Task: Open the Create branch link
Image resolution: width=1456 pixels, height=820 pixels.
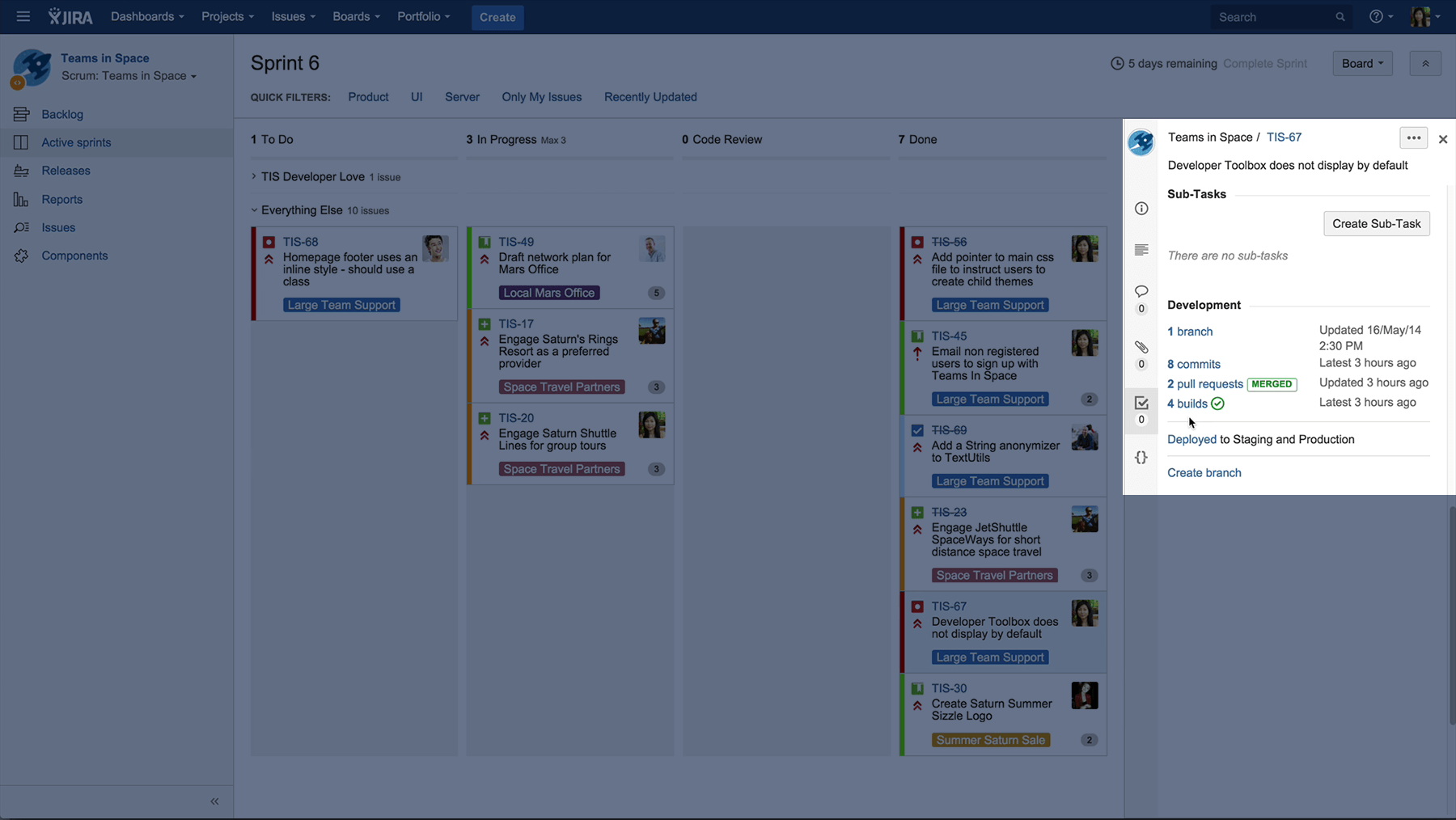Action: 1204,472
